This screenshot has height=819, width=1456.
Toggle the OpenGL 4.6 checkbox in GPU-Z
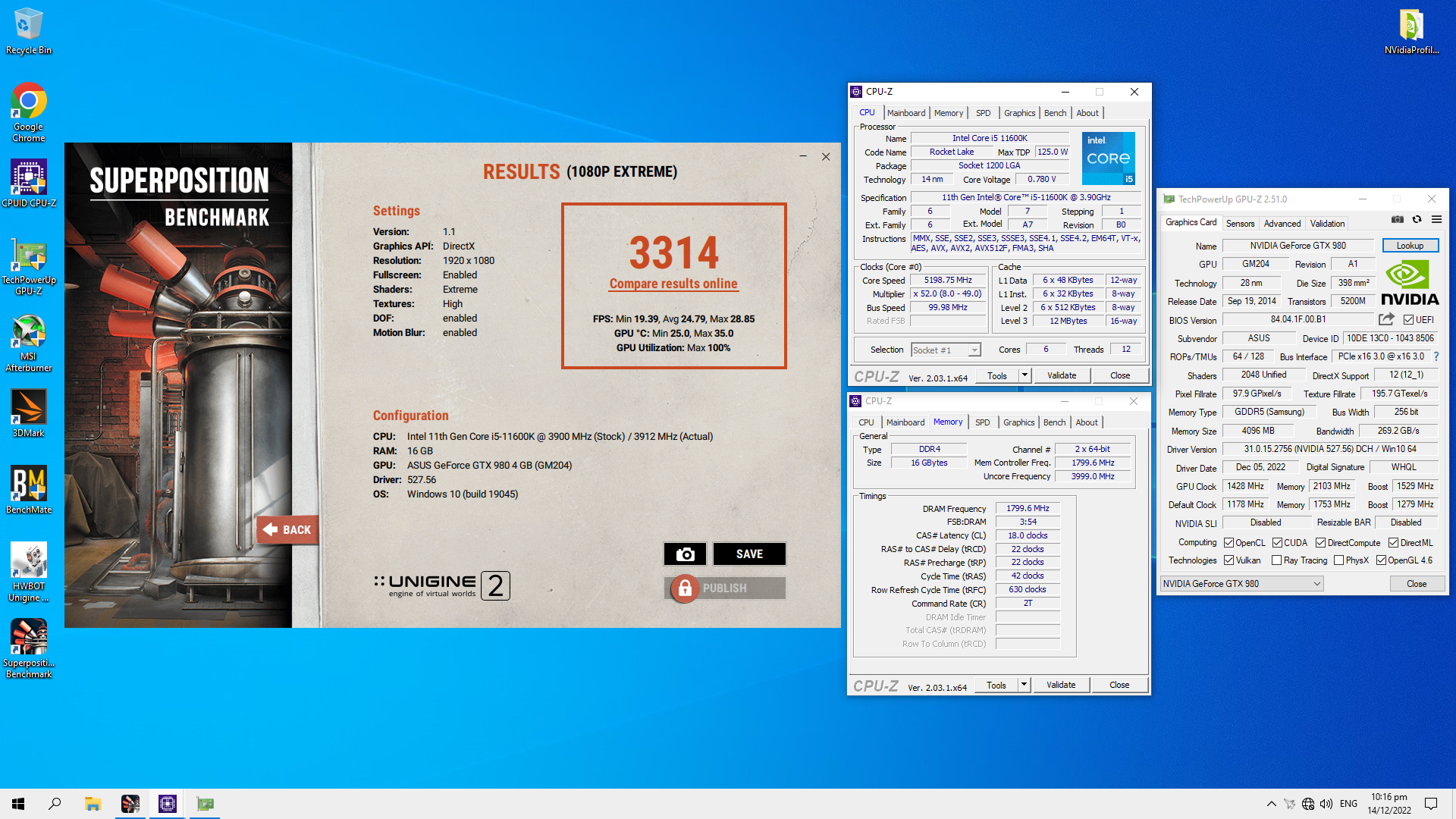pyautogui.click(x=1382, y=560)
